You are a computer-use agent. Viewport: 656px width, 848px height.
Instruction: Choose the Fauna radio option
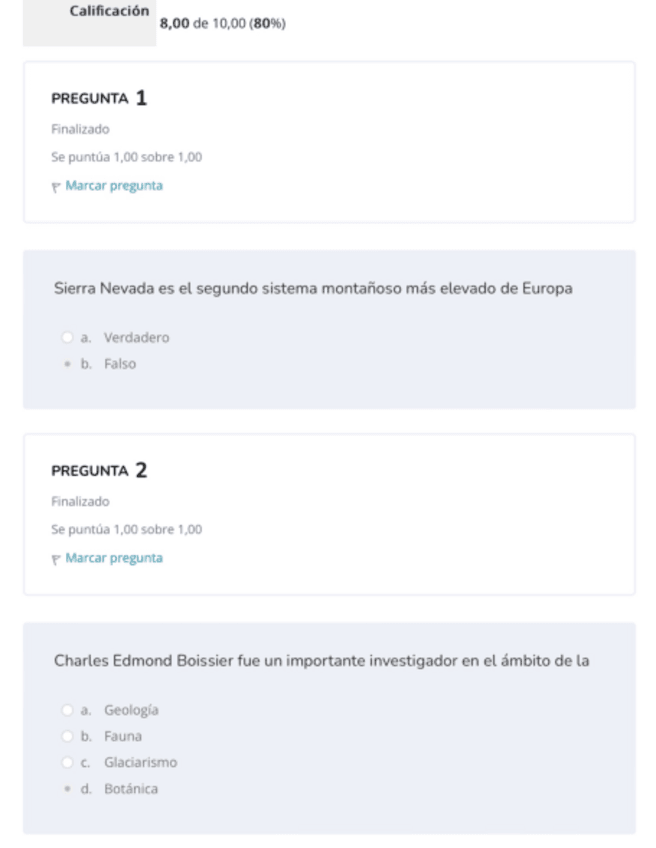pyautogui.click(x=68, y=736)
